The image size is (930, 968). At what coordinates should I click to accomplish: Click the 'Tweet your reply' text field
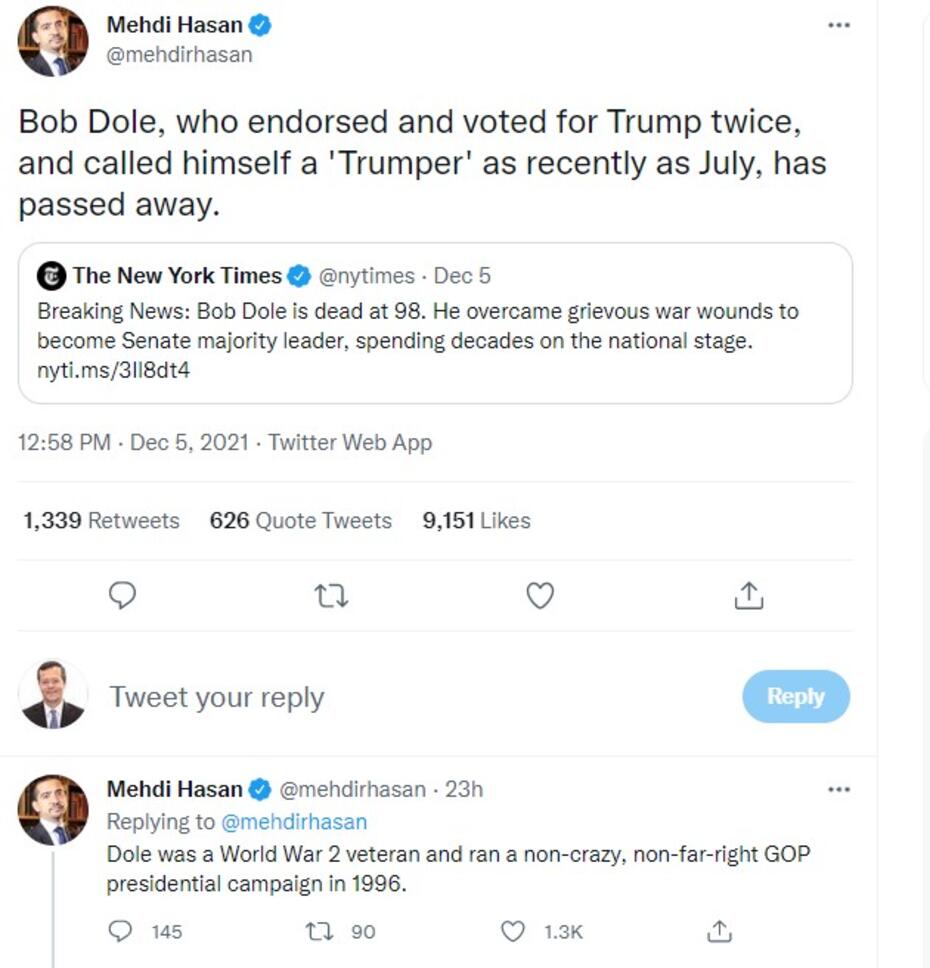[217, 697]
